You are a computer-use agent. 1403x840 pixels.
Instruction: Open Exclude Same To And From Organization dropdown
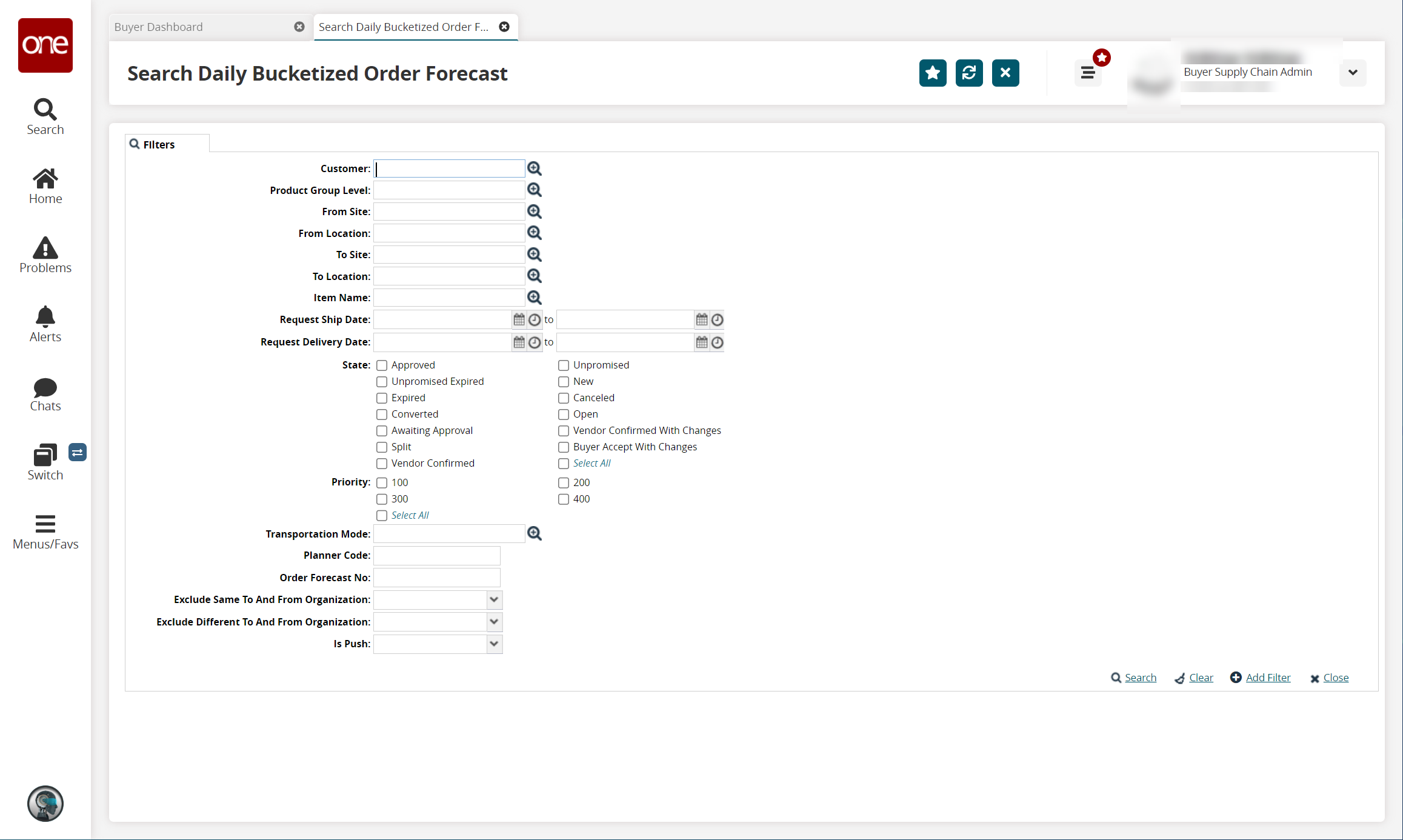(494, 599)
